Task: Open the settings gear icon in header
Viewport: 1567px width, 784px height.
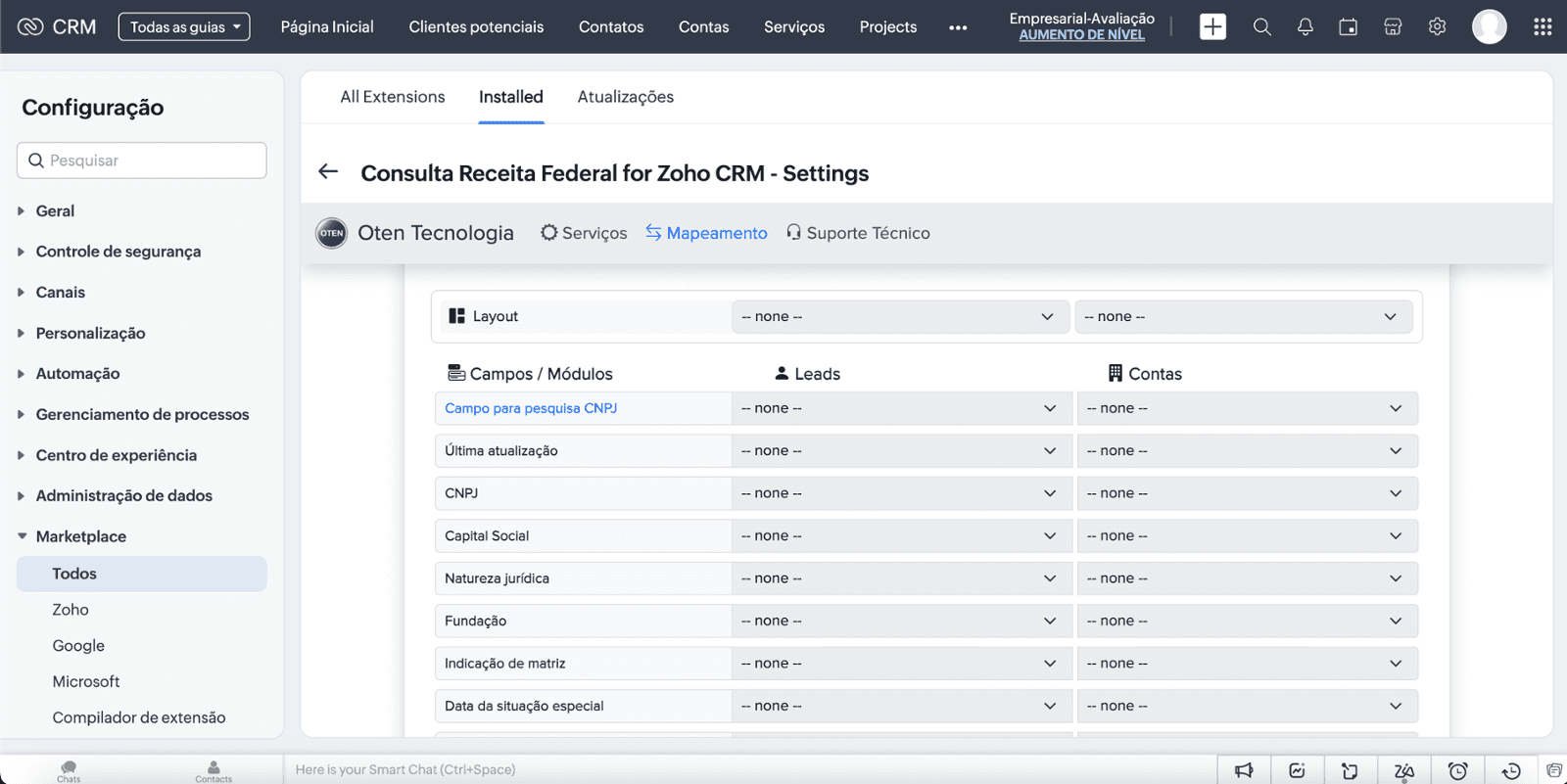Action: point(1437,26)
